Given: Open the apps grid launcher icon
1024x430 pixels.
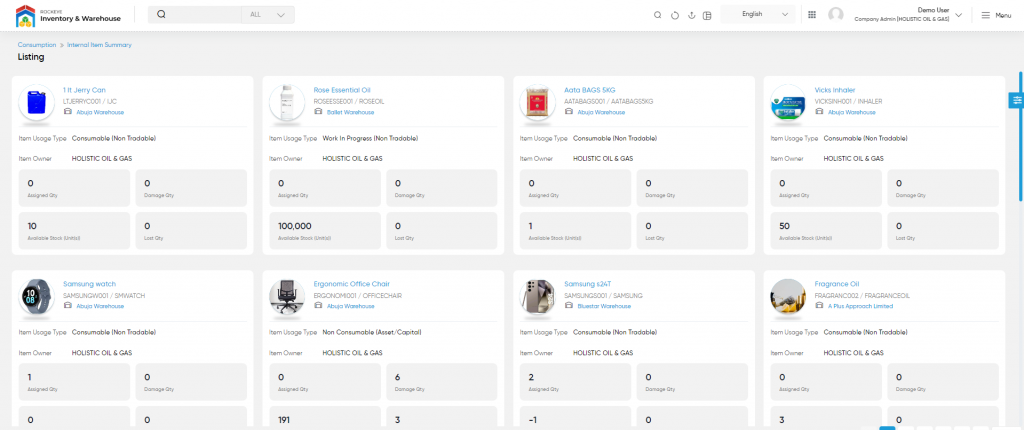Looking at the screenshot, I should [812, 15].
